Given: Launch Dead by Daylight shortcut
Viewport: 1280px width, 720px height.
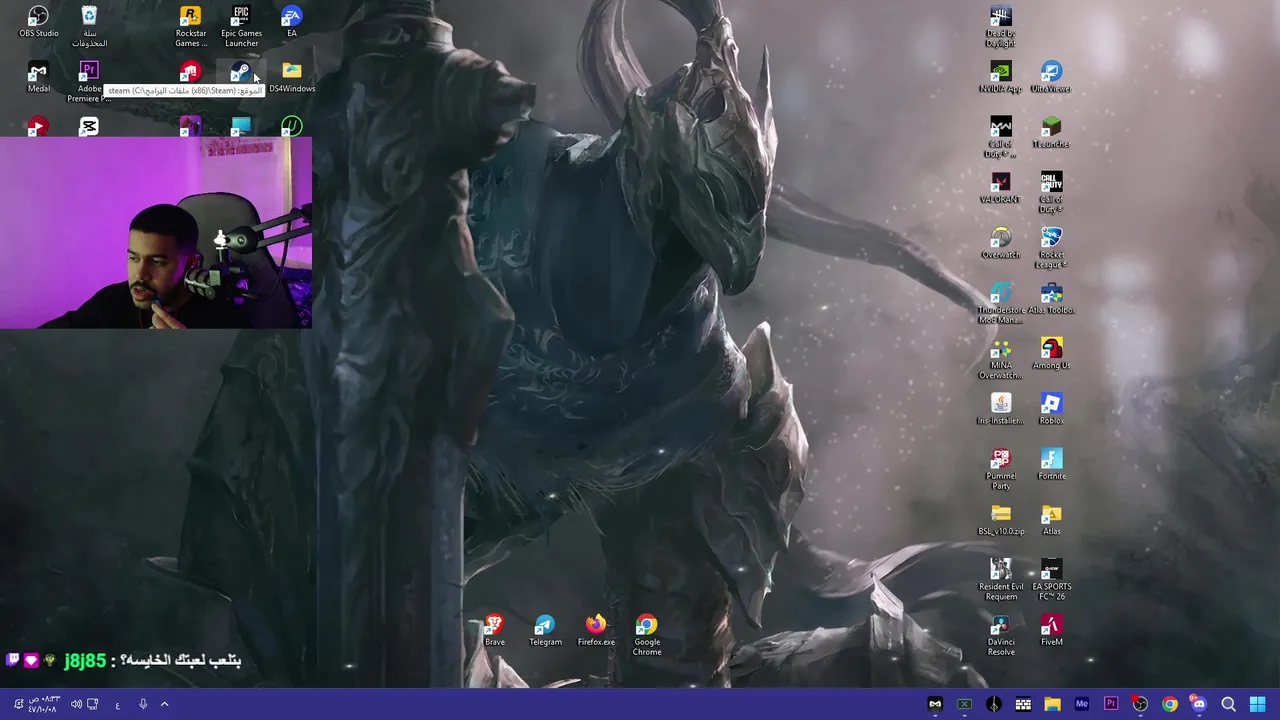Looking at the screenshot, I should (1001, 26).
